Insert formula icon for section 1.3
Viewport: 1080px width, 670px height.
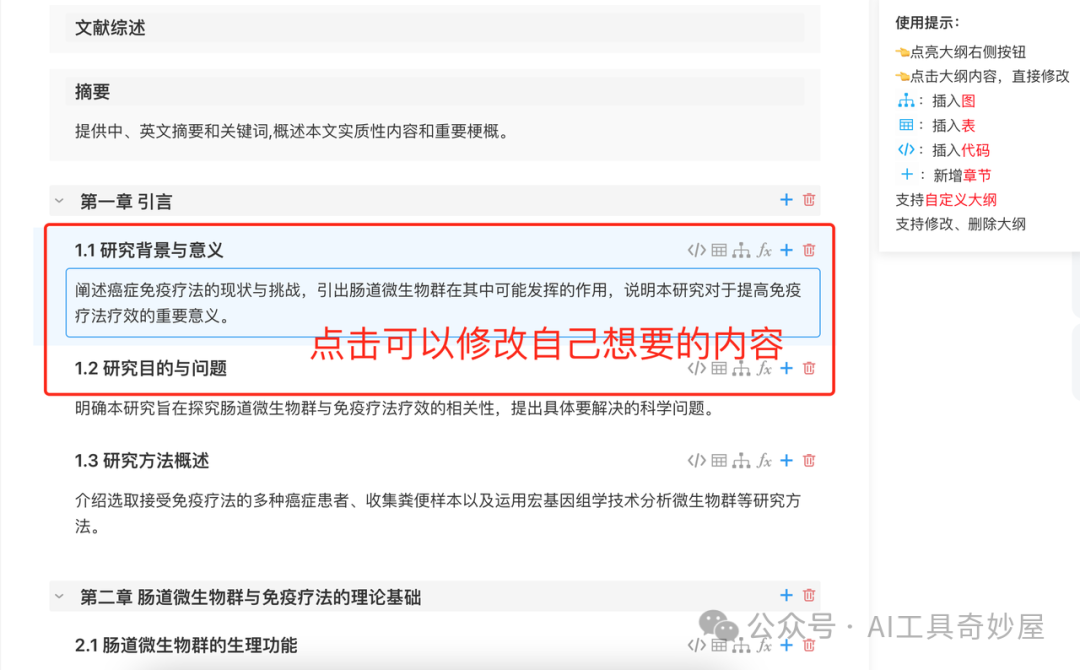click(764, 461)
